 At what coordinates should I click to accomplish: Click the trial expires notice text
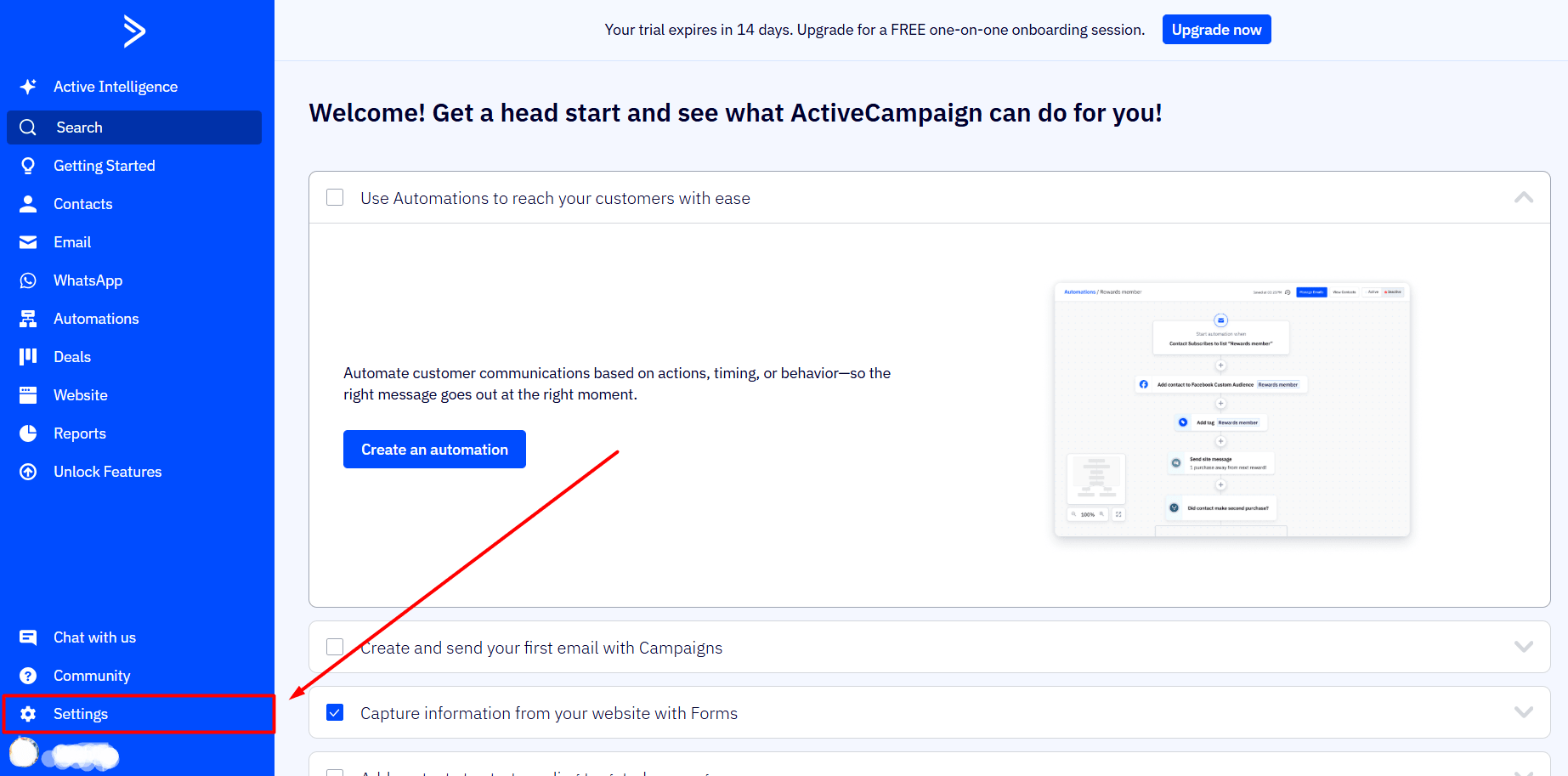(875, 30)
